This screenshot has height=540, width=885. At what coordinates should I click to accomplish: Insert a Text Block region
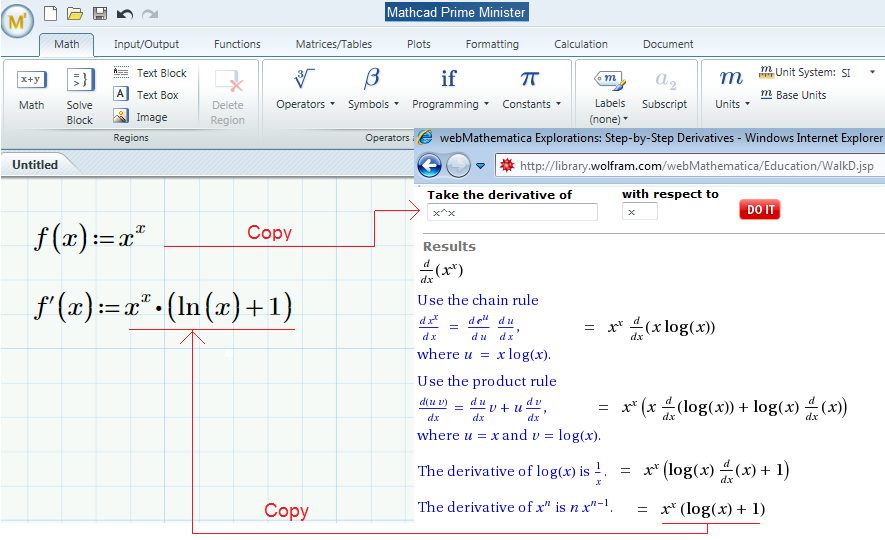pyautogui.click(x=150, y=73)
